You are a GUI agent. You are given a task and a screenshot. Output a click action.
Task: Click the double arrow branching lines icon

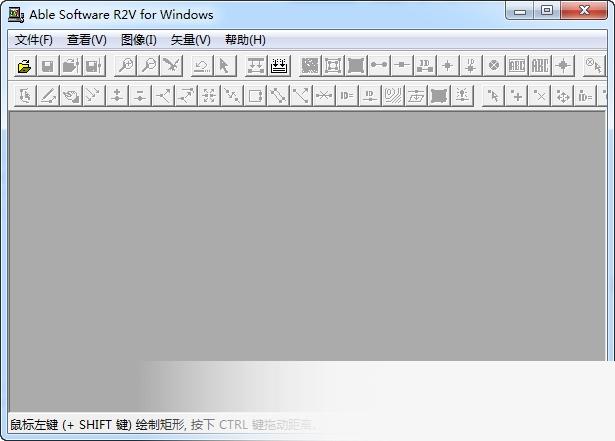[186, 96]
